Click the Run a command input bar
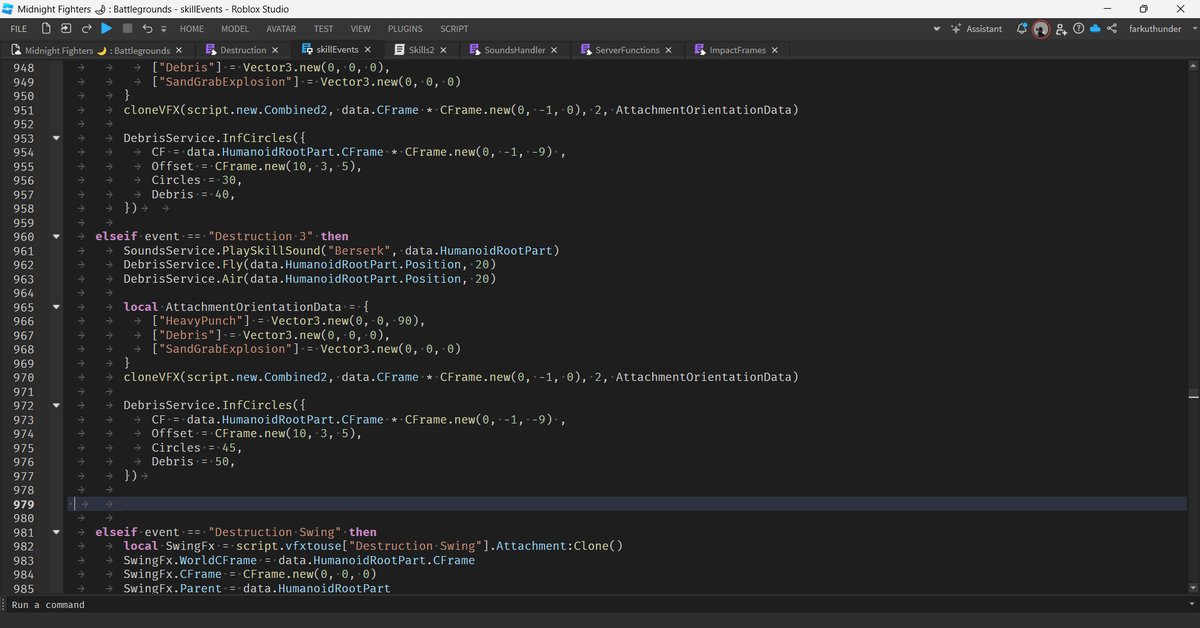 point(600,605)
